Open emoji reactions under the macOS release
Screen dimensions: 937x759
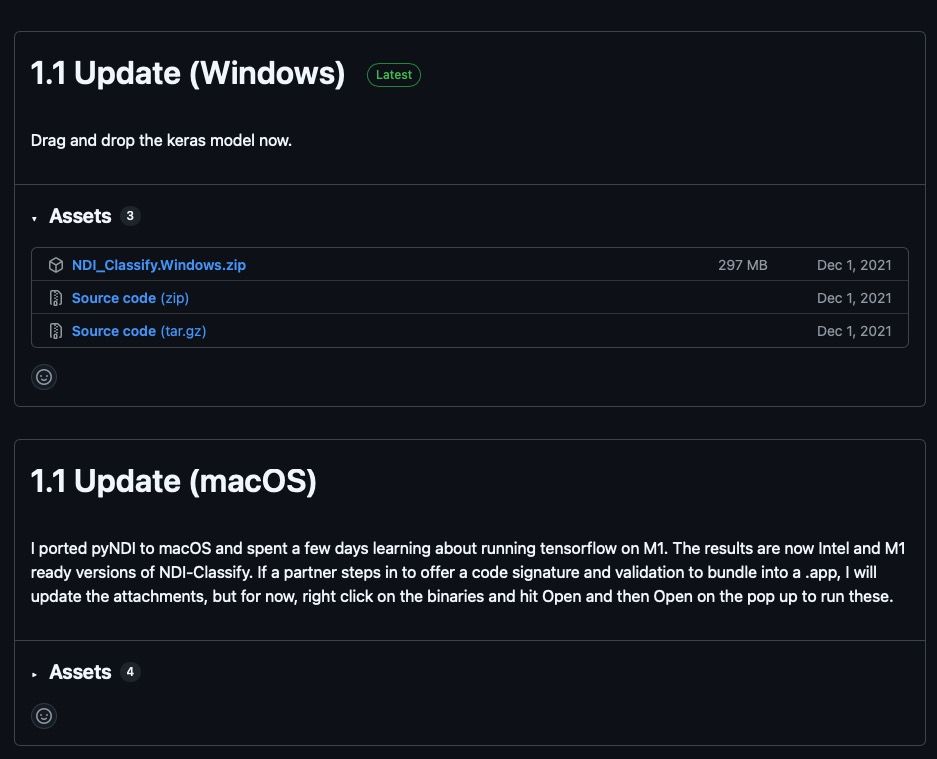(44, 716)
